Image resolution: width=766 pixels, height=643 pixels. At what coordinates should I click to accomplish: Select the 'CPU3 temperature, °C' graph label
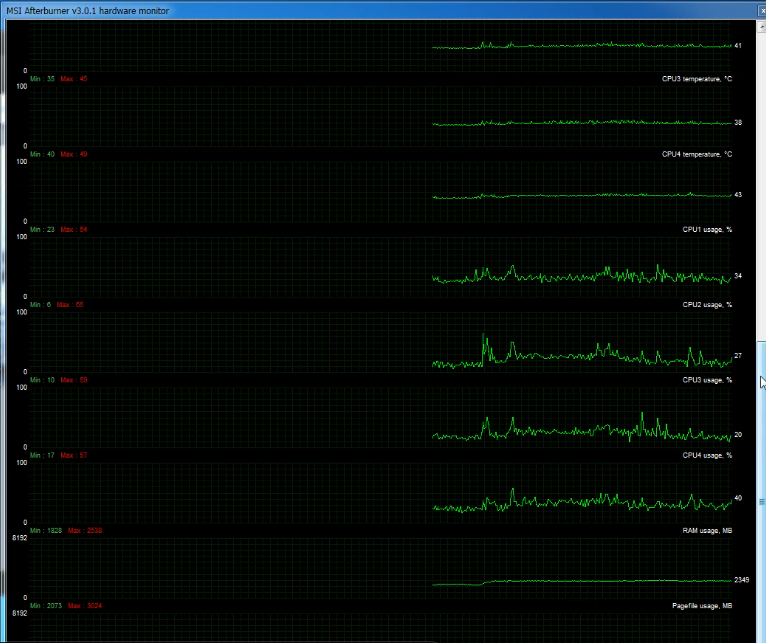click(697, 79)
